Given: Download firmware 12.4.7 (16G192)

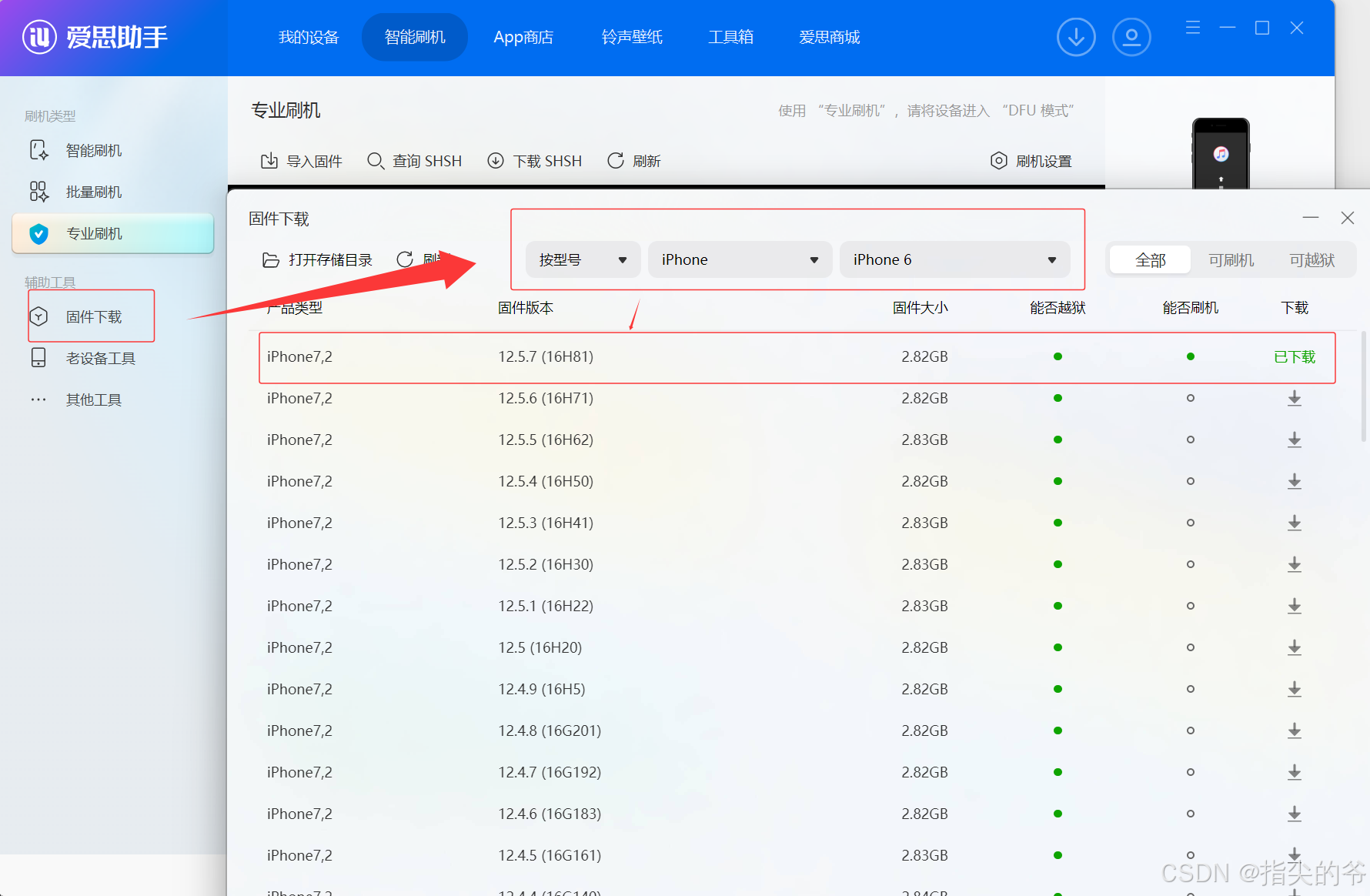Looking at the screenshot, I should 1295,772.
